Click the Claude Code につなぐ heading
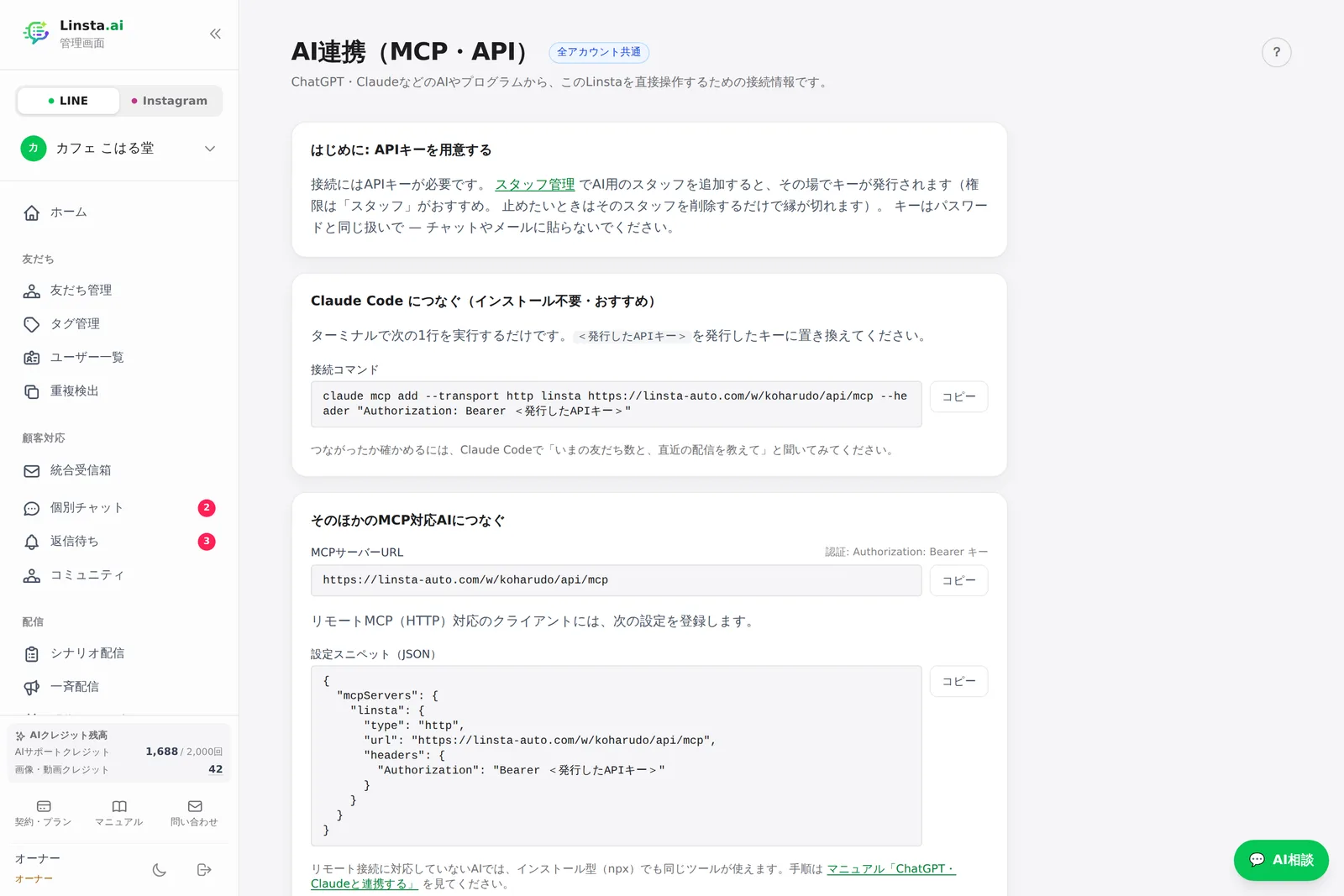This screenshot has height=896, width=1344. [x=486, y=301]
